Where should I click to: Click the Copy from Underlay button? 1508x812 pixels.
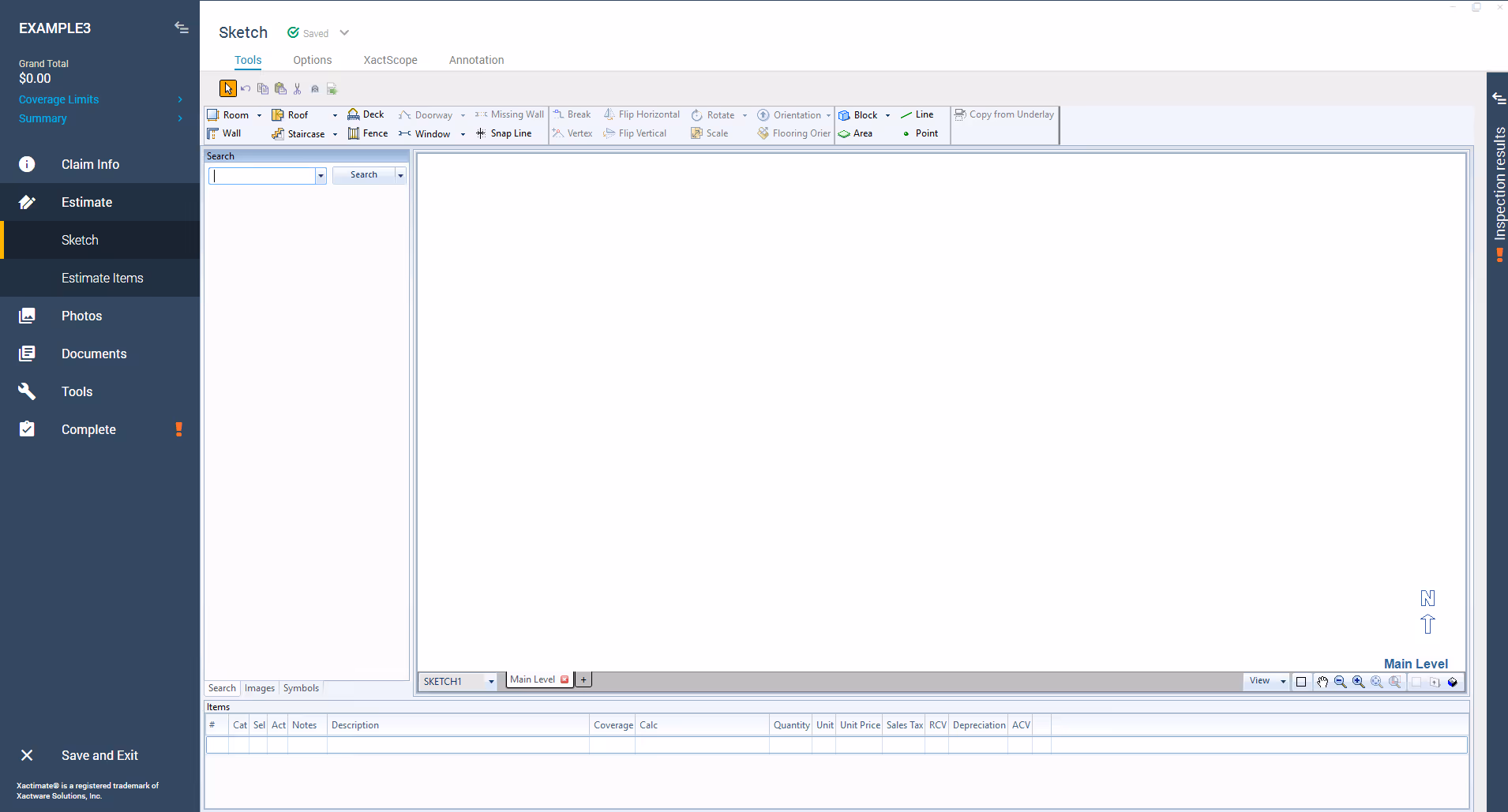tap(1004, 114)
